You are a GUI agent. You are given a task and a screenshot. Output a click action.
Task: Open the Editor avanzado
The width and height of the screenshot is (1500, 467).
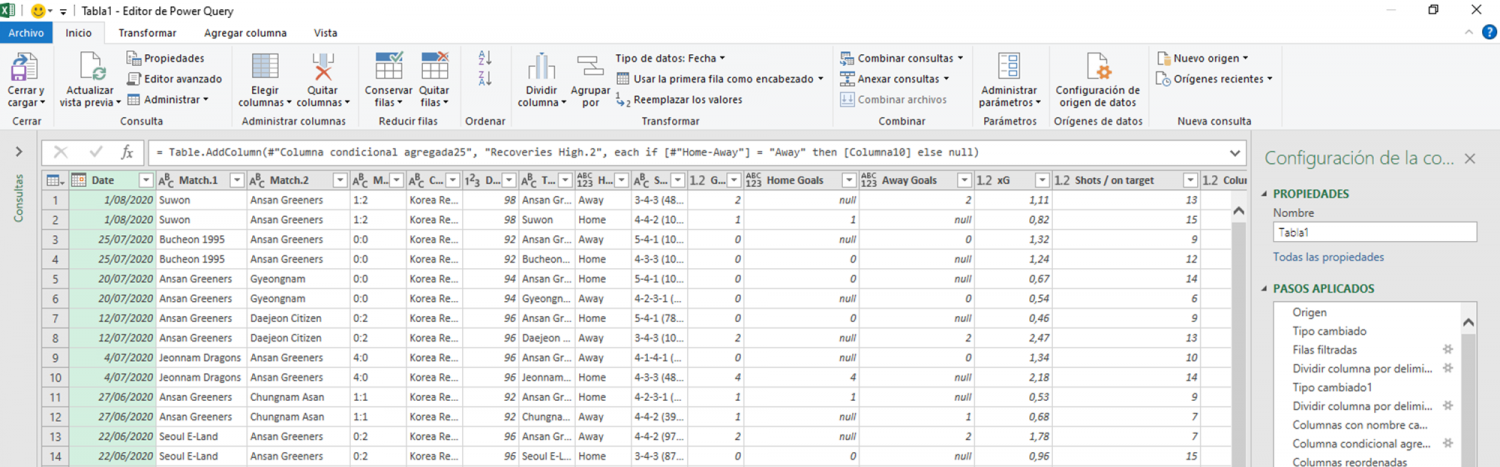(x=174, y=79)
